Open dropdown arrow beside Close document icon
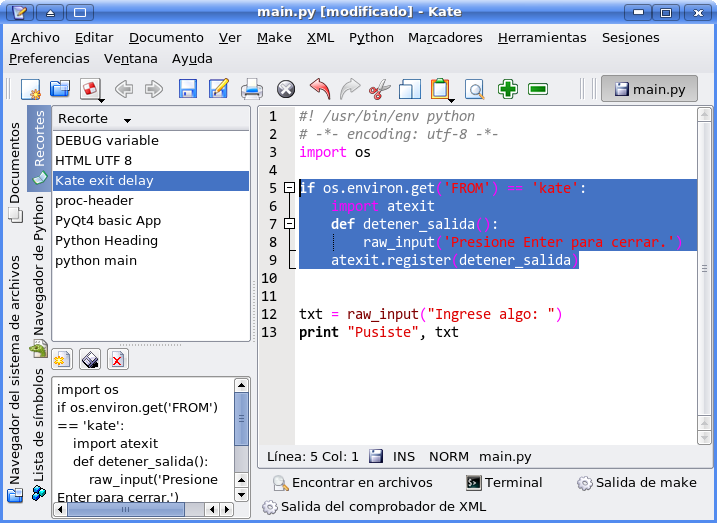The image size is (717, 523). (x=102, y=100)
